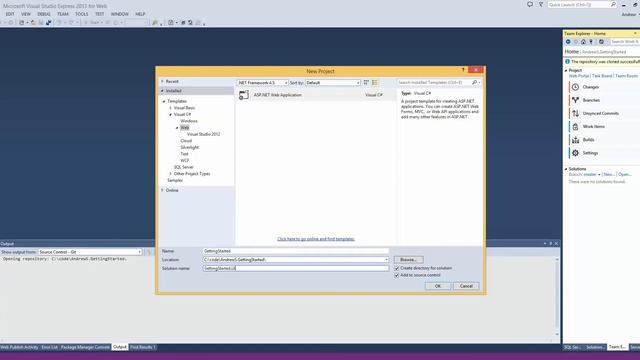Open the HELP menu
640x360 pixels.
click(140, 14)
